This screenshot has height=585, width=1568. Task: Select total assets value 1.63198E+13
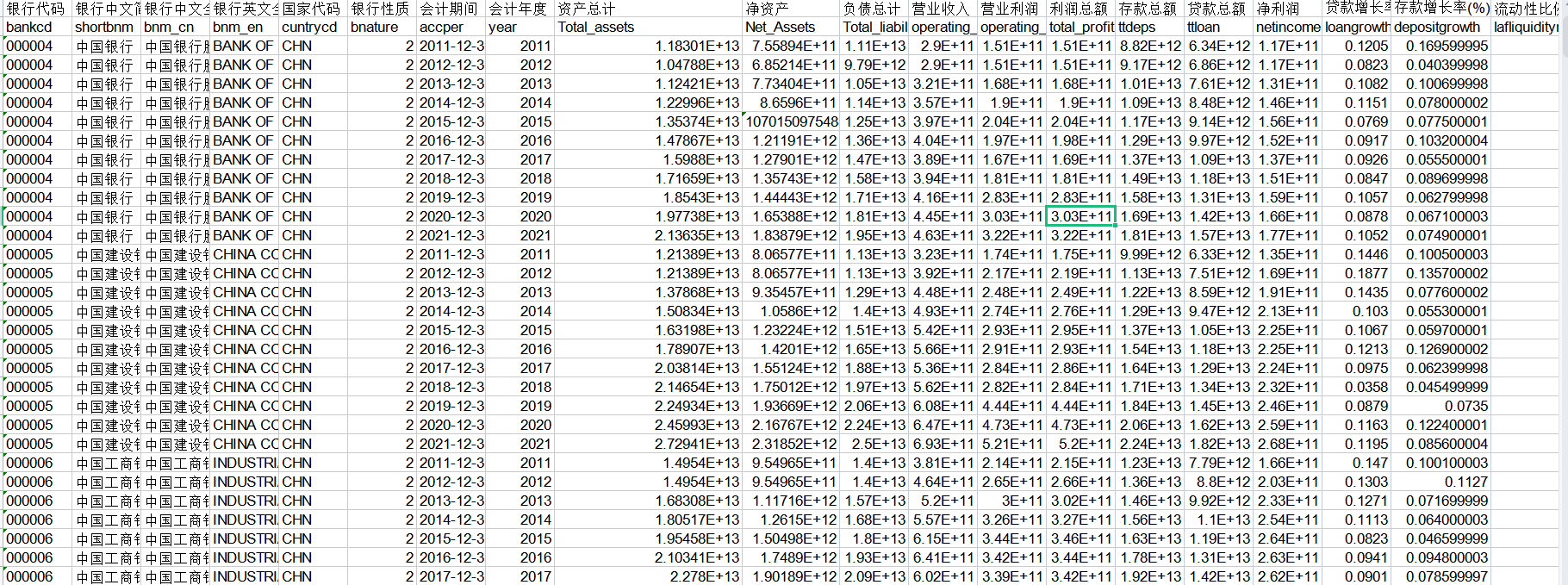pos(649,330)
